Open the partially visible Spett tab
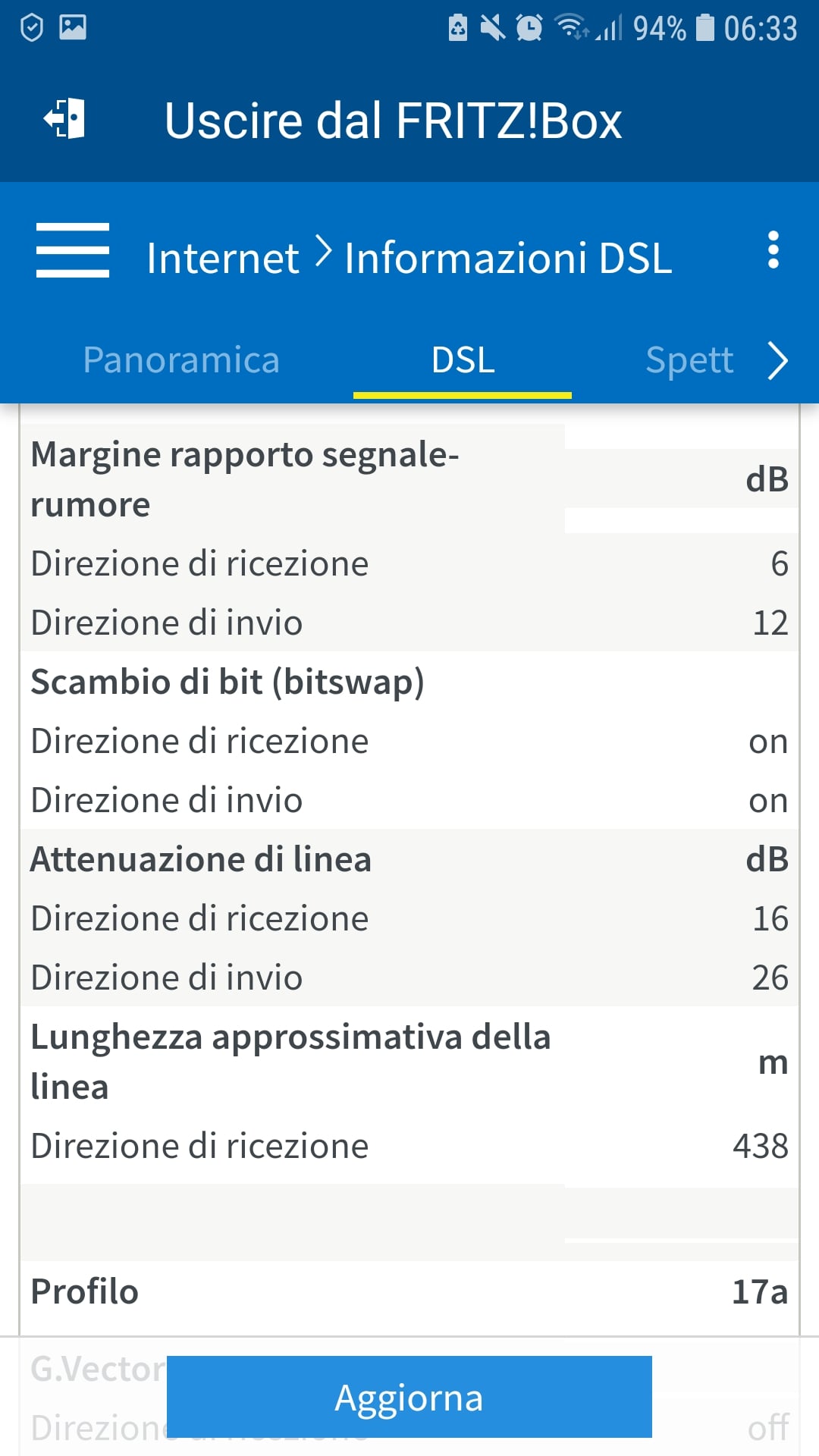 click(x=689, y=360)
